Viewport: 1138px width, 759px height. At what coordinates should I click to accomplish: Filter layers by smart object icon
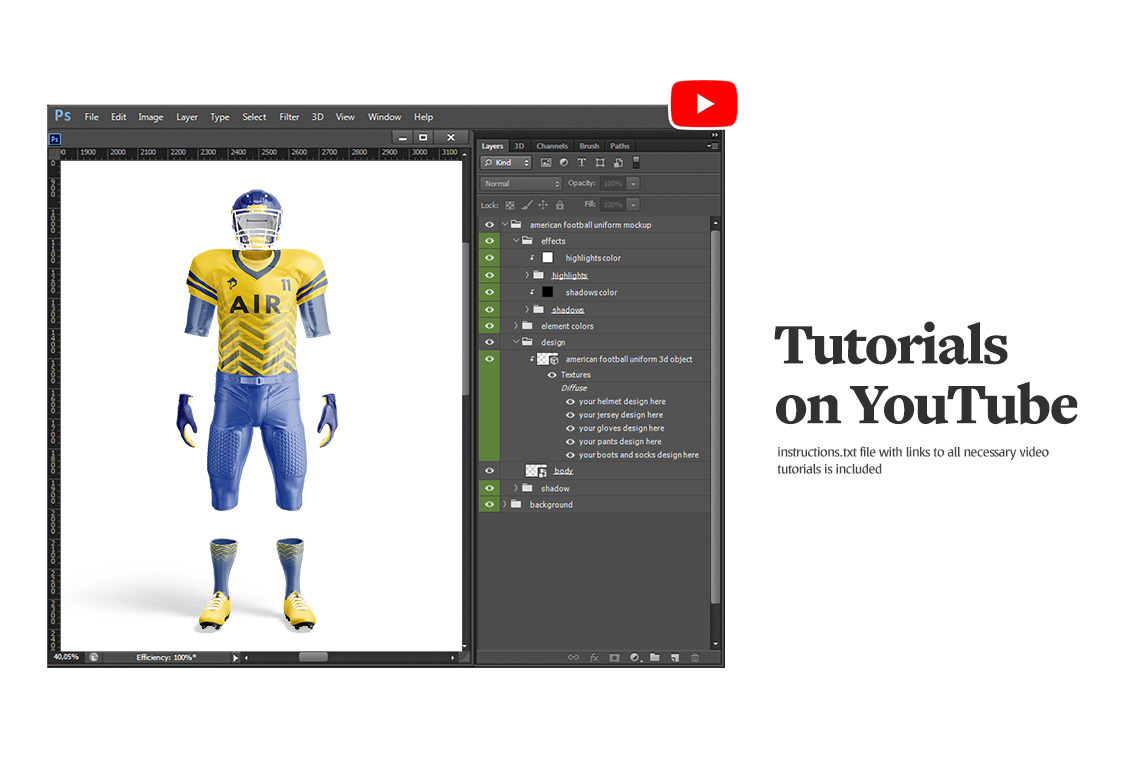618,163
